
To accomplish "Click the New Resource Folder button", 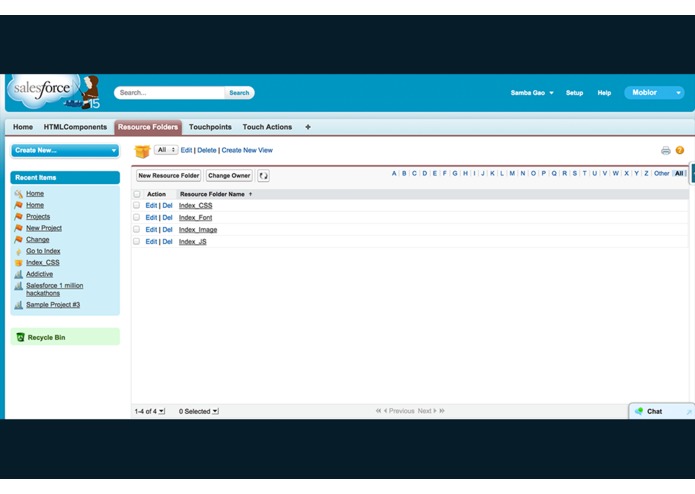I will (x=168, y=176).
